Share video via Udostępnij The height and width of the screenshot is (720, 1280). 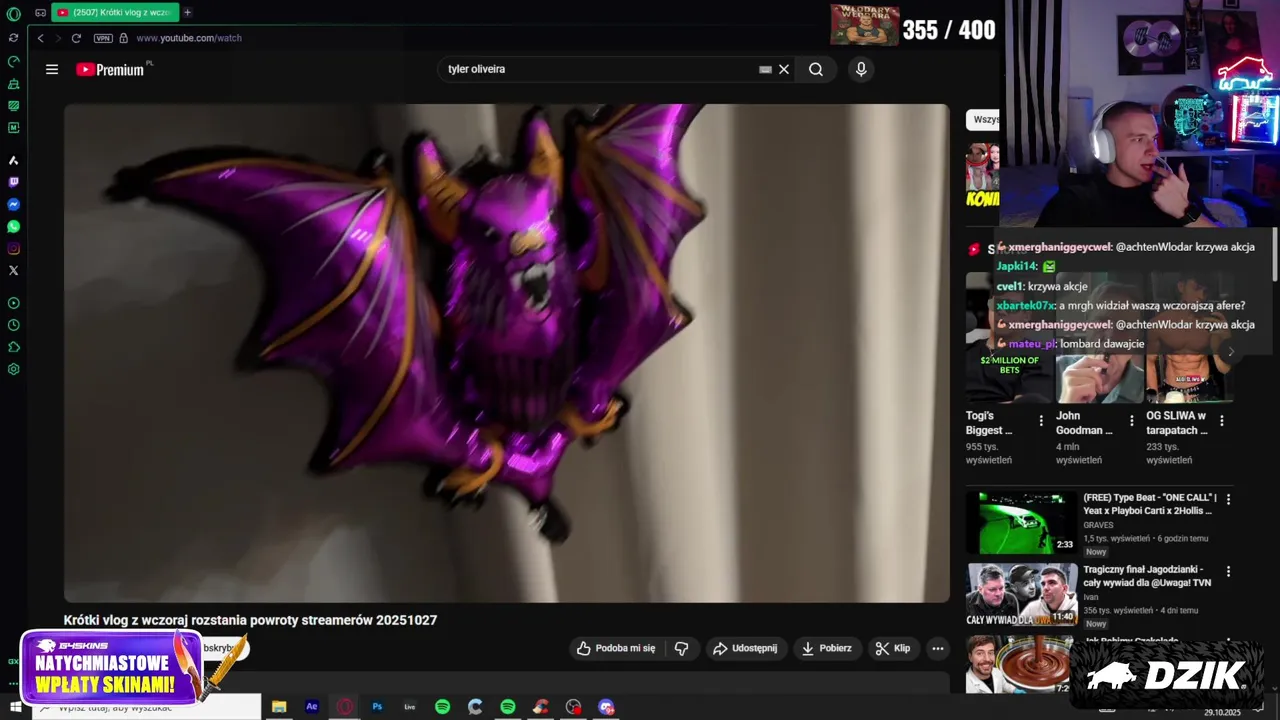745,648
